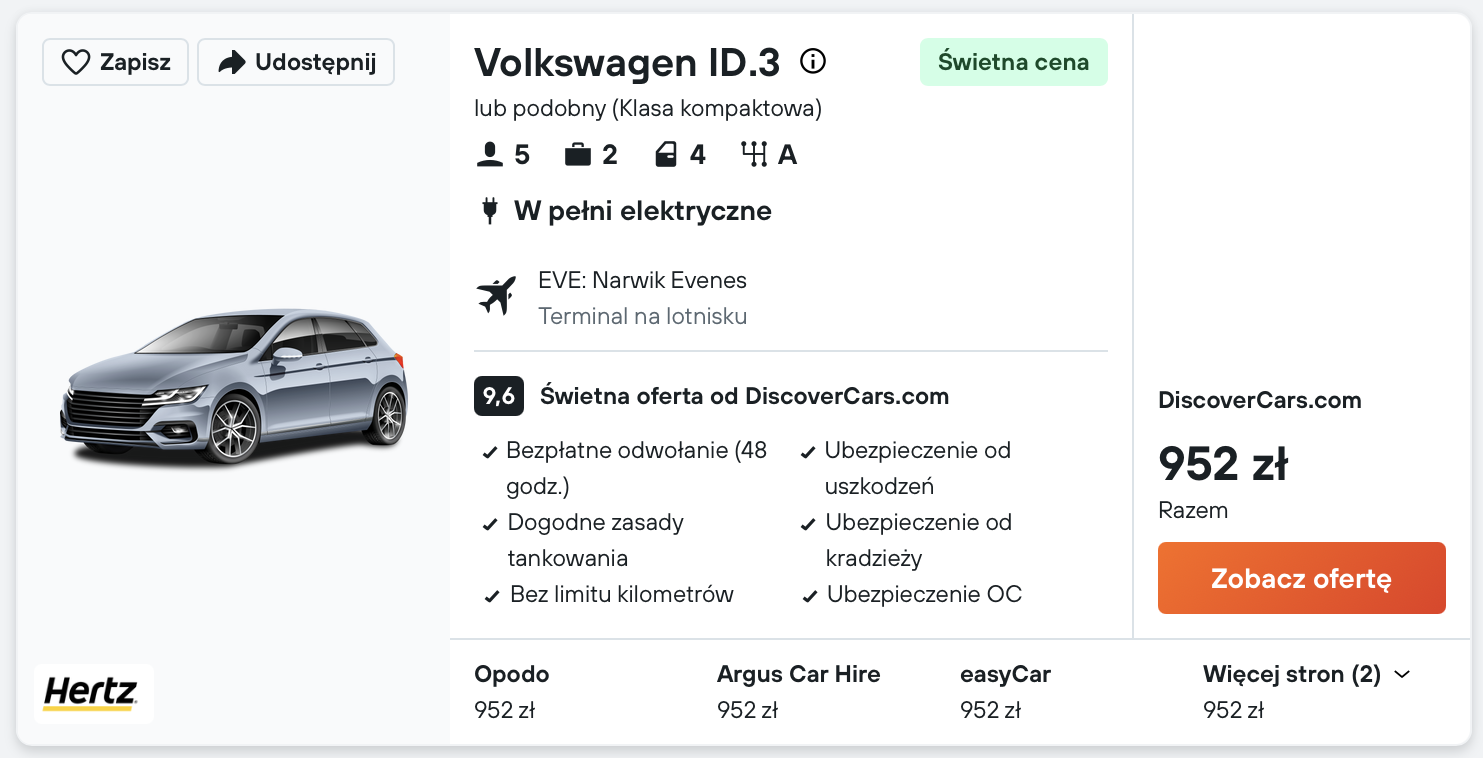
Task: Click the share arrow icon
Action: (x=231, y=63)
